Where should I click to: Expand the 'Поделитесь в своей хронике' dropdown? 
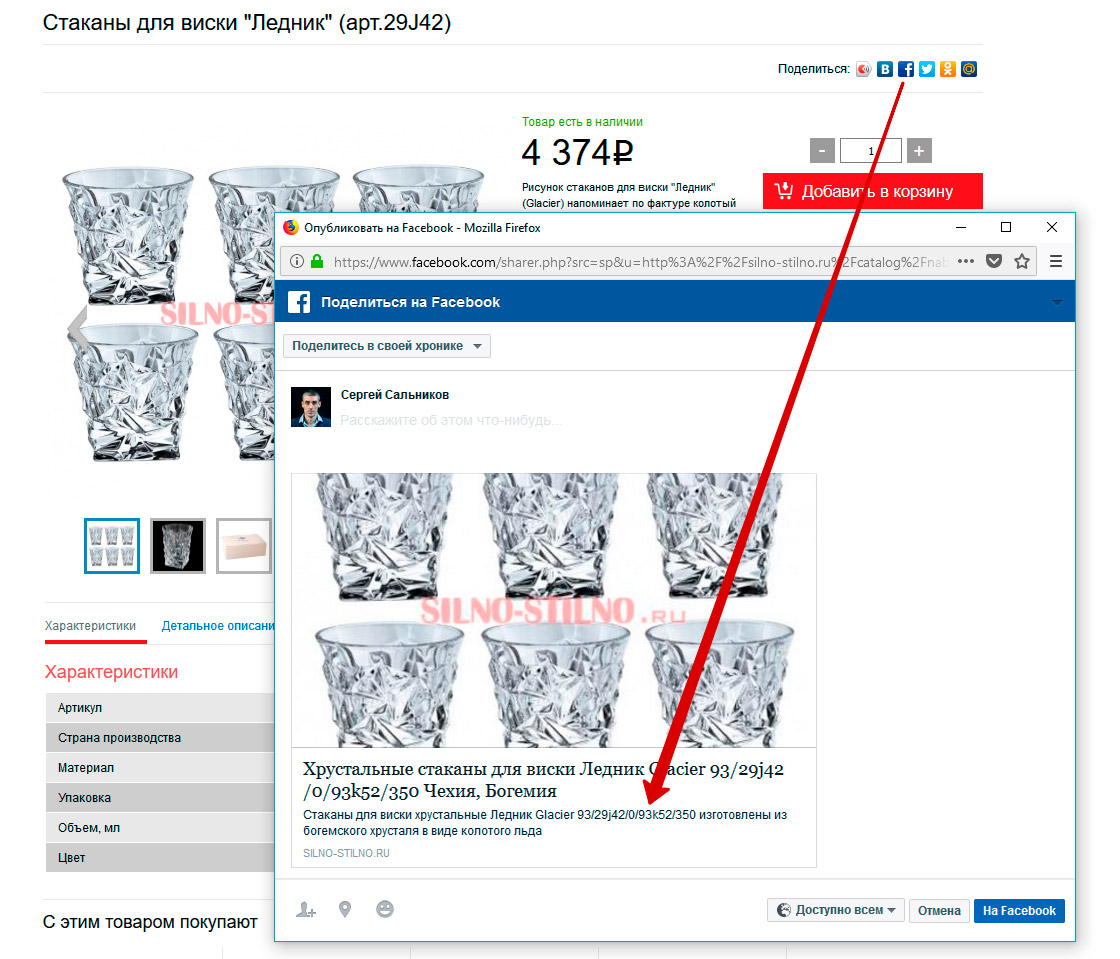[x=387, y=346]
